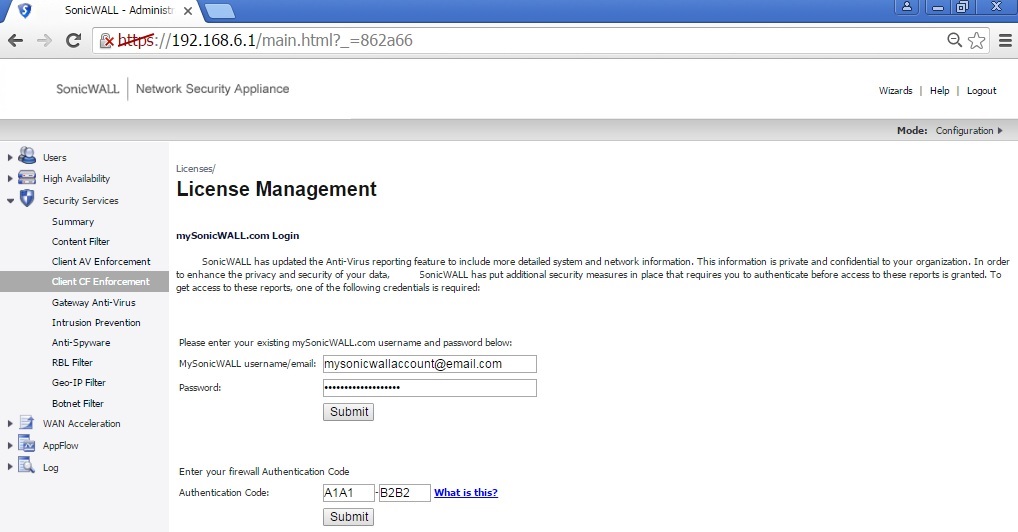The width and height of the screenshot is (1018, 532).
Task: Click the High Availability icon
Action: click(28, 178)
